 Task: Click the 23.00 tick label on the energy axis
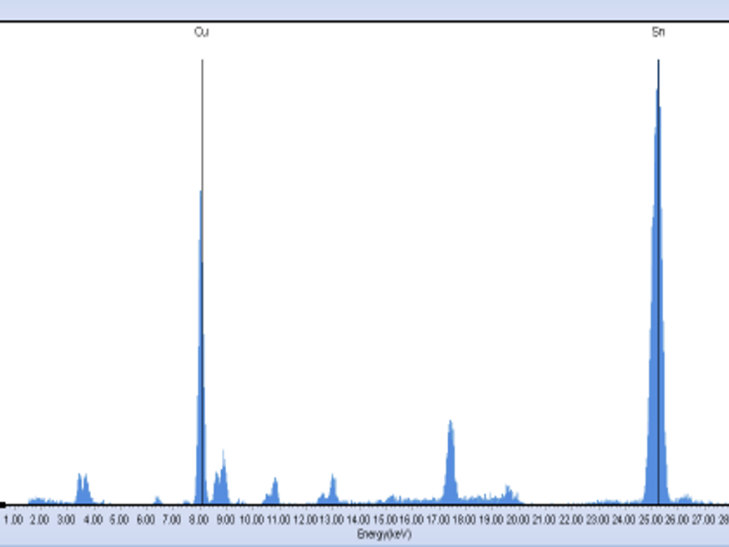(597, 520)
